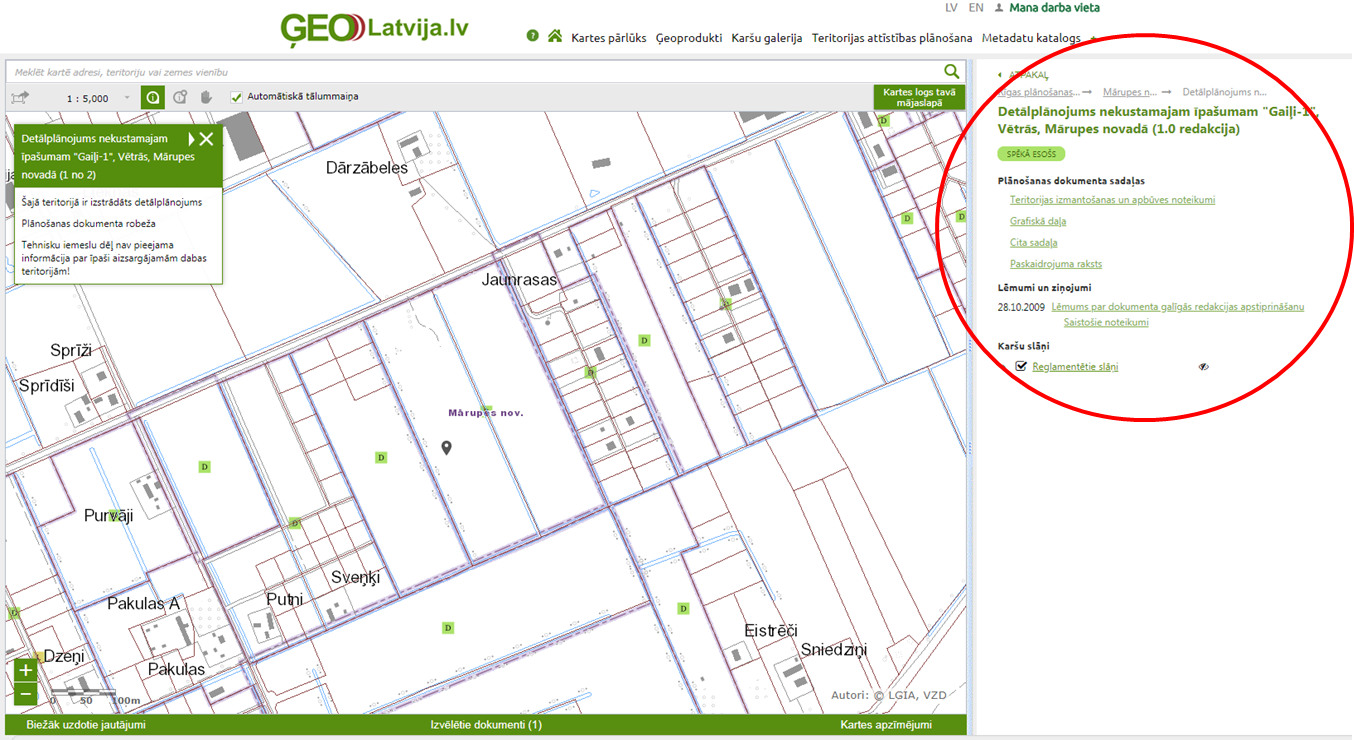Switch language to EN

976,8
